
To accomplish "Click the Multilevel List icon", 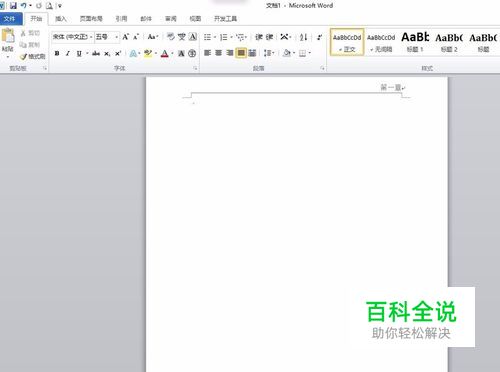I will tap(240, 37).
